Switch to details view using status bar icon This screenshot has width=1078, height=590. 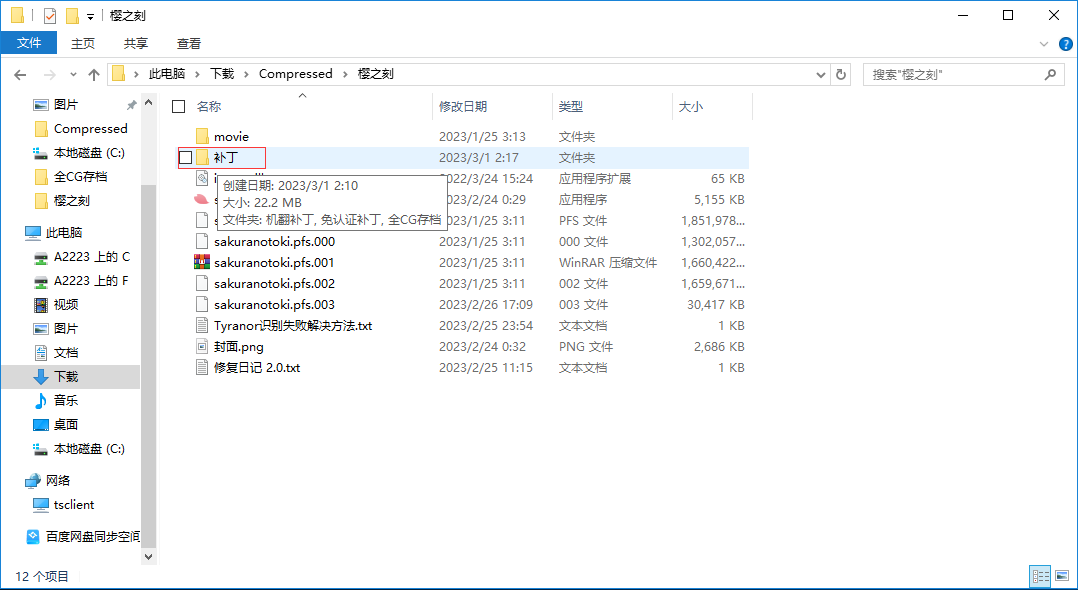(x=1040, y=576)
